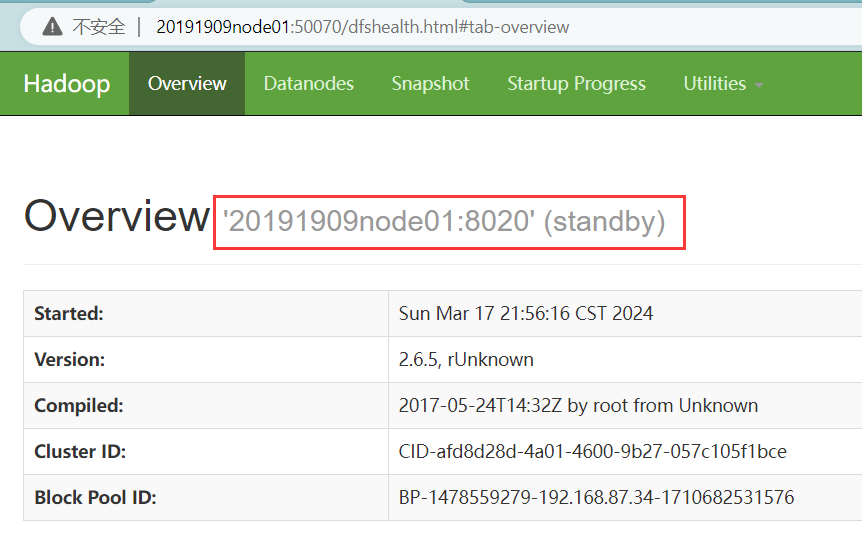Viewport: 862px width, 550px height.
Task: Select the Sun Mar 17 21:56:16 CST 2024 value
Action: pyautogui.click(x=526, y=314)
